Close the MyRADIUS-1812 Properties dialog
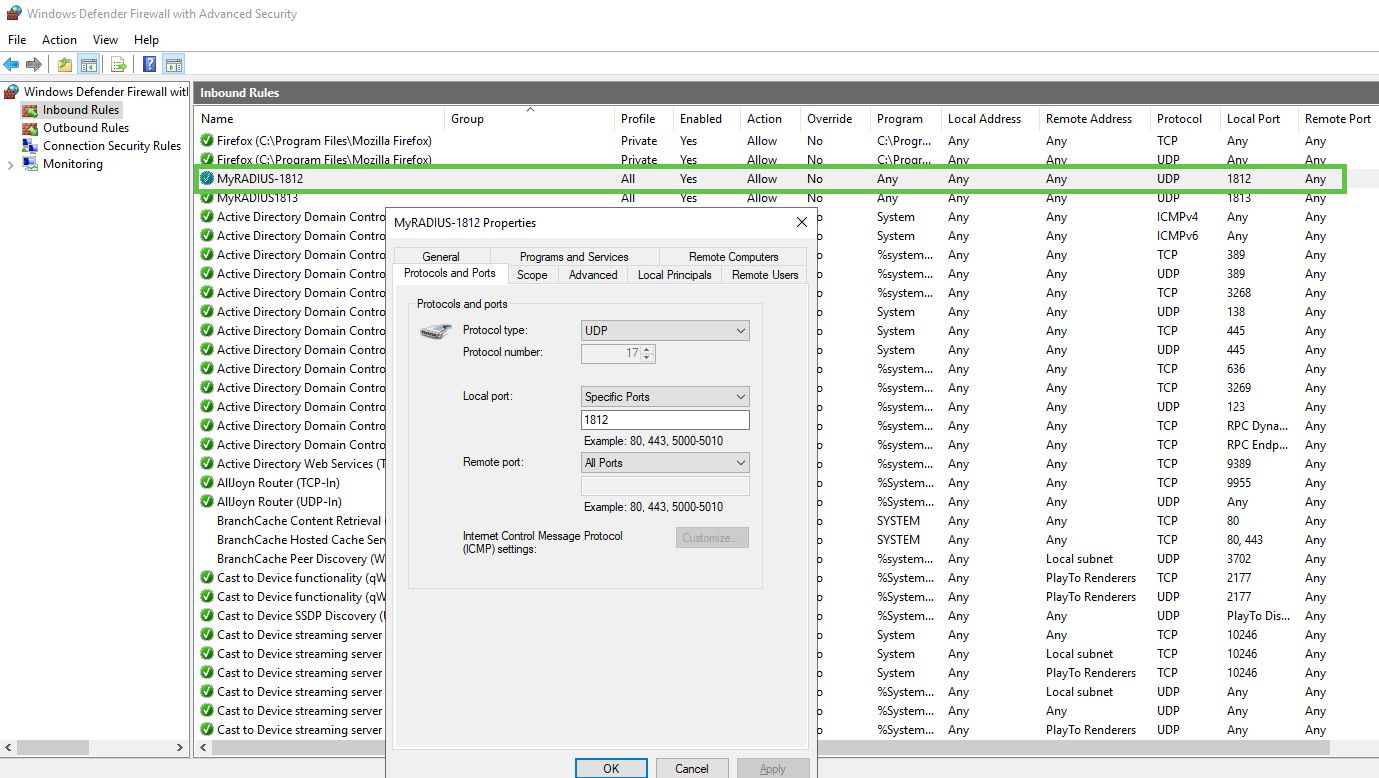The height and width of the screenshot is (778, 1379). pos(801,222)
